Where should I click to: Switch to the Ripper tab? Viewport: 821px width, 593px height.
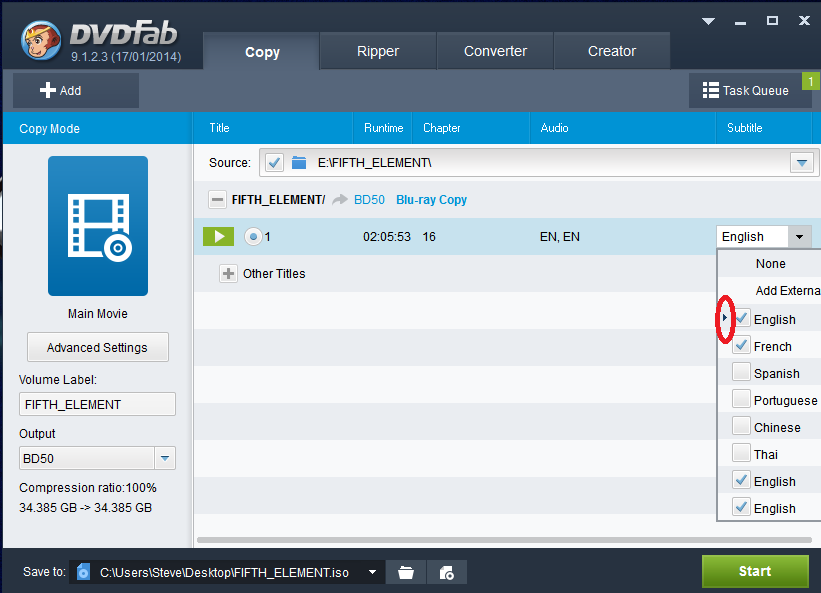click(x=378, y=51)
